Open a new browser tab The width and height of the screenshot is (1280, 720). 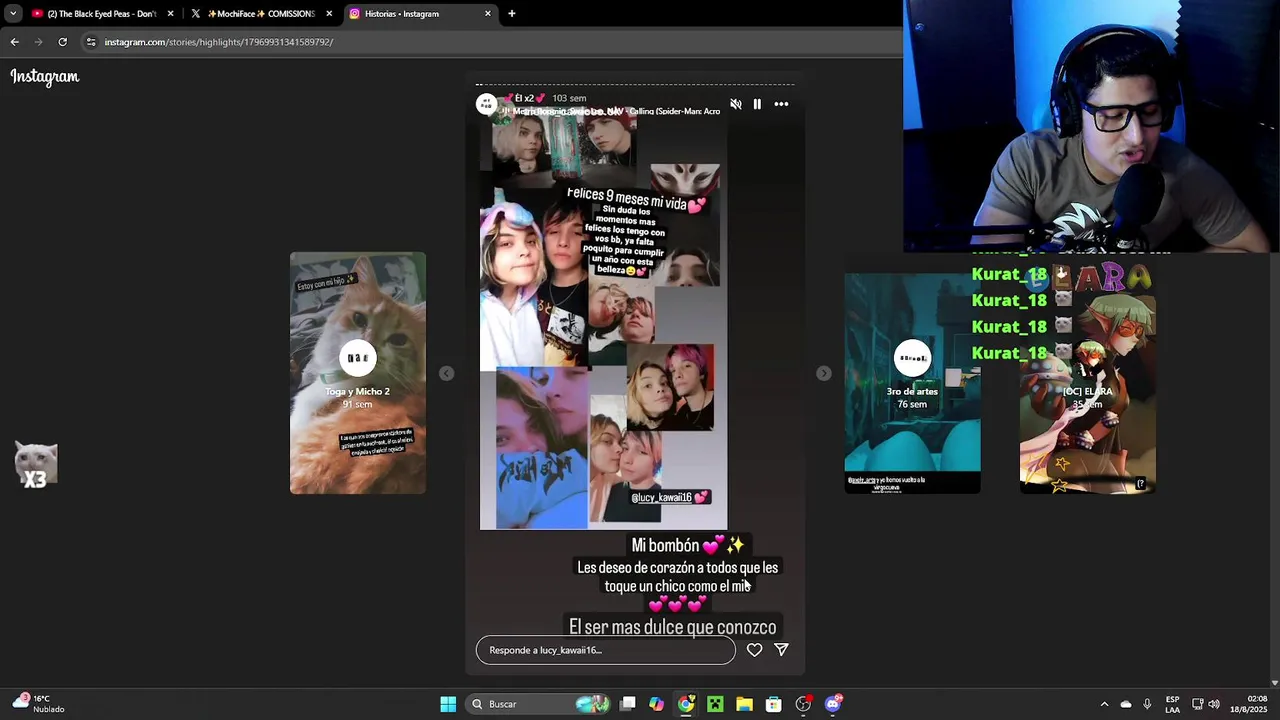click(x=512, y=14)
